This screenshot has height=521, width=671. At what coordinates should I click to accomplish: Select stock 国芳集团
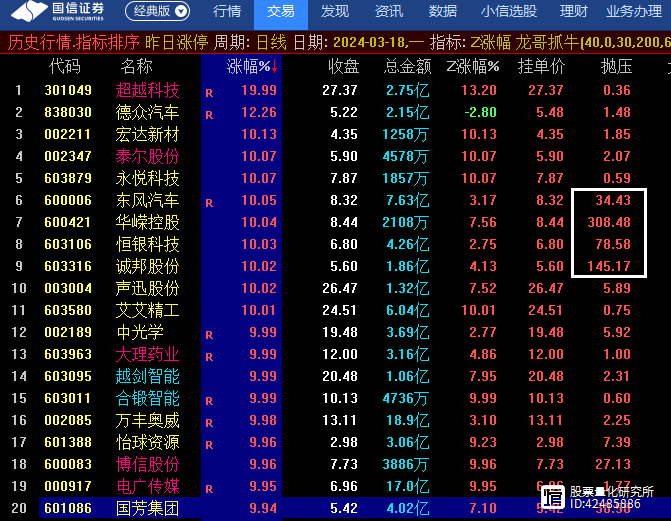pos(147,509)
